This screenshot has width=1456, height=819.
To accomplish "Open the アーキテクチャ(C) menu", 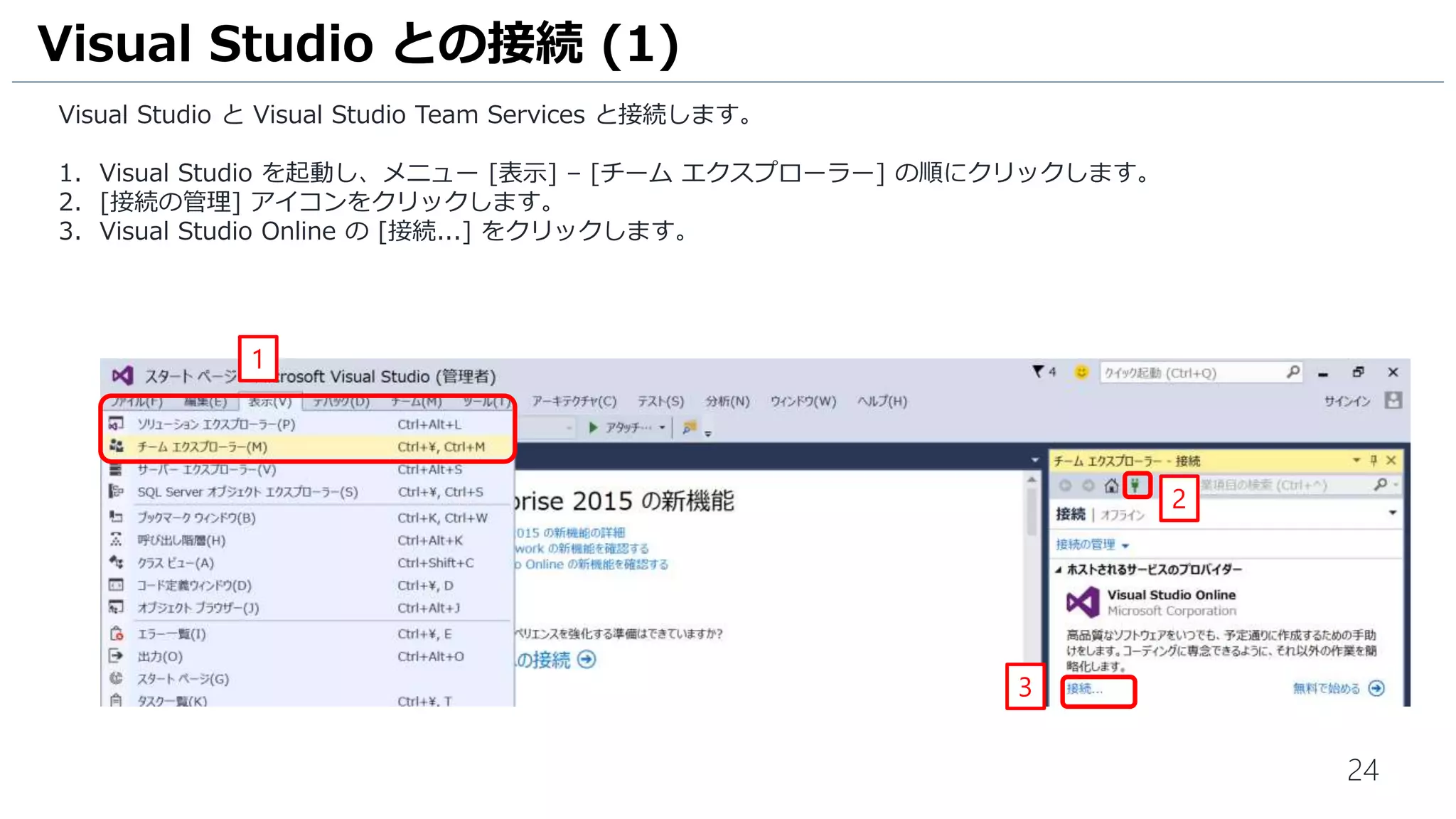I will (x=574, y=401).
